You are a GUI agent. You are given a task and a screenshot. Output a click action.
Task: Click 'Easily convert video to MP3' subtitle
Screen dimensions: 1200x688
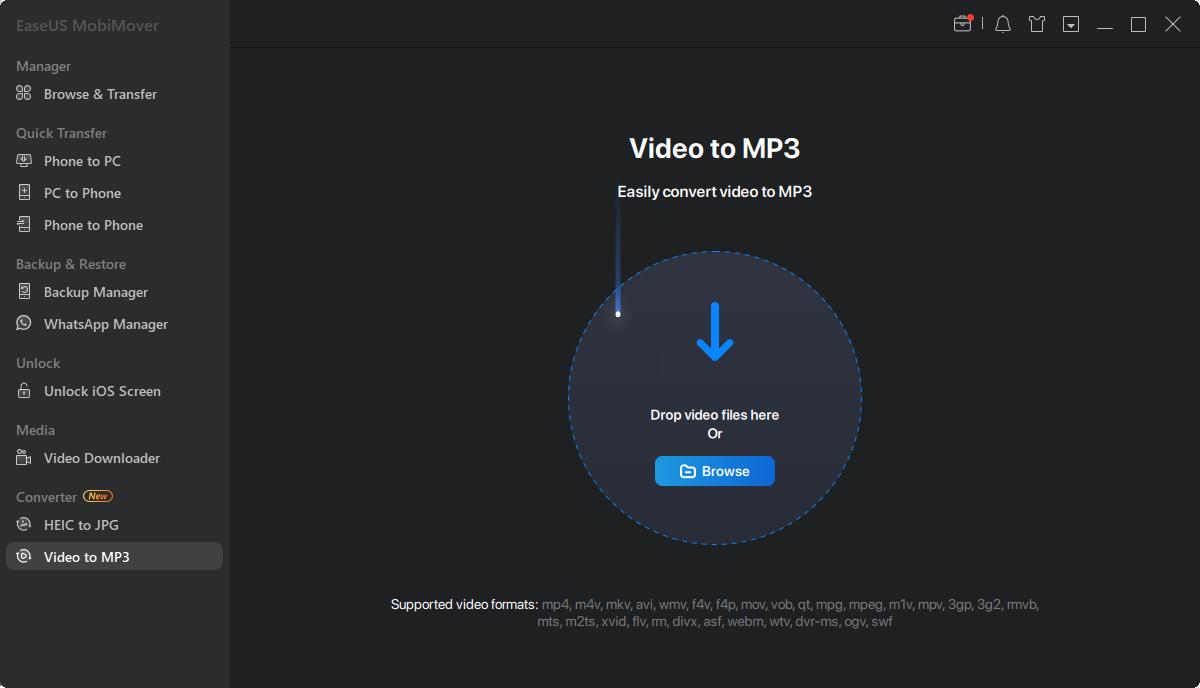715,192
